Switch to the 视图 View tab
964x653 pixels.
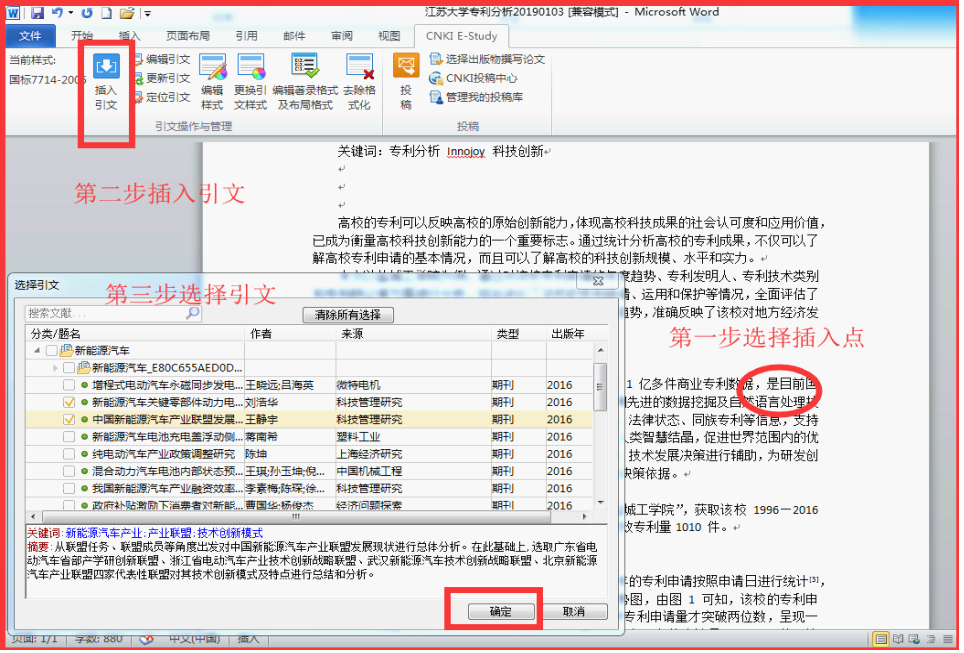pos(389,36)
